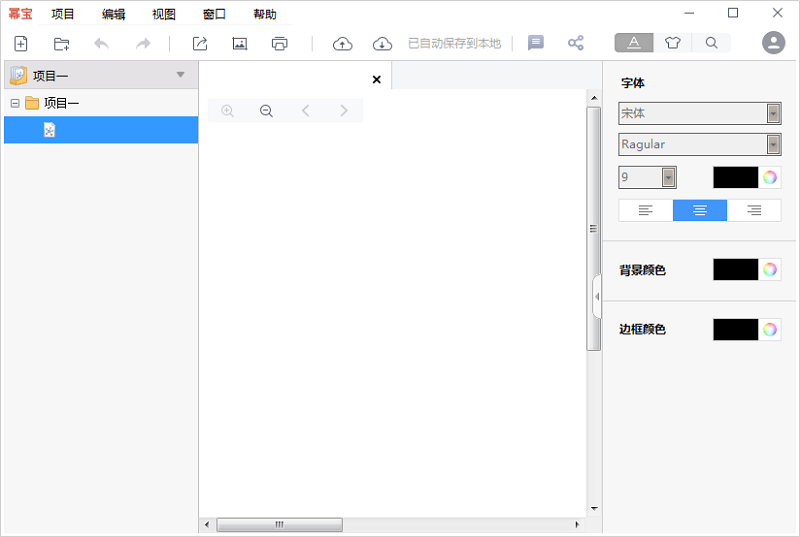This screenshot has height=537, width=800.
Task: Zoom in on the canvas
Action: pyautogui.click(x=228, y=111)
